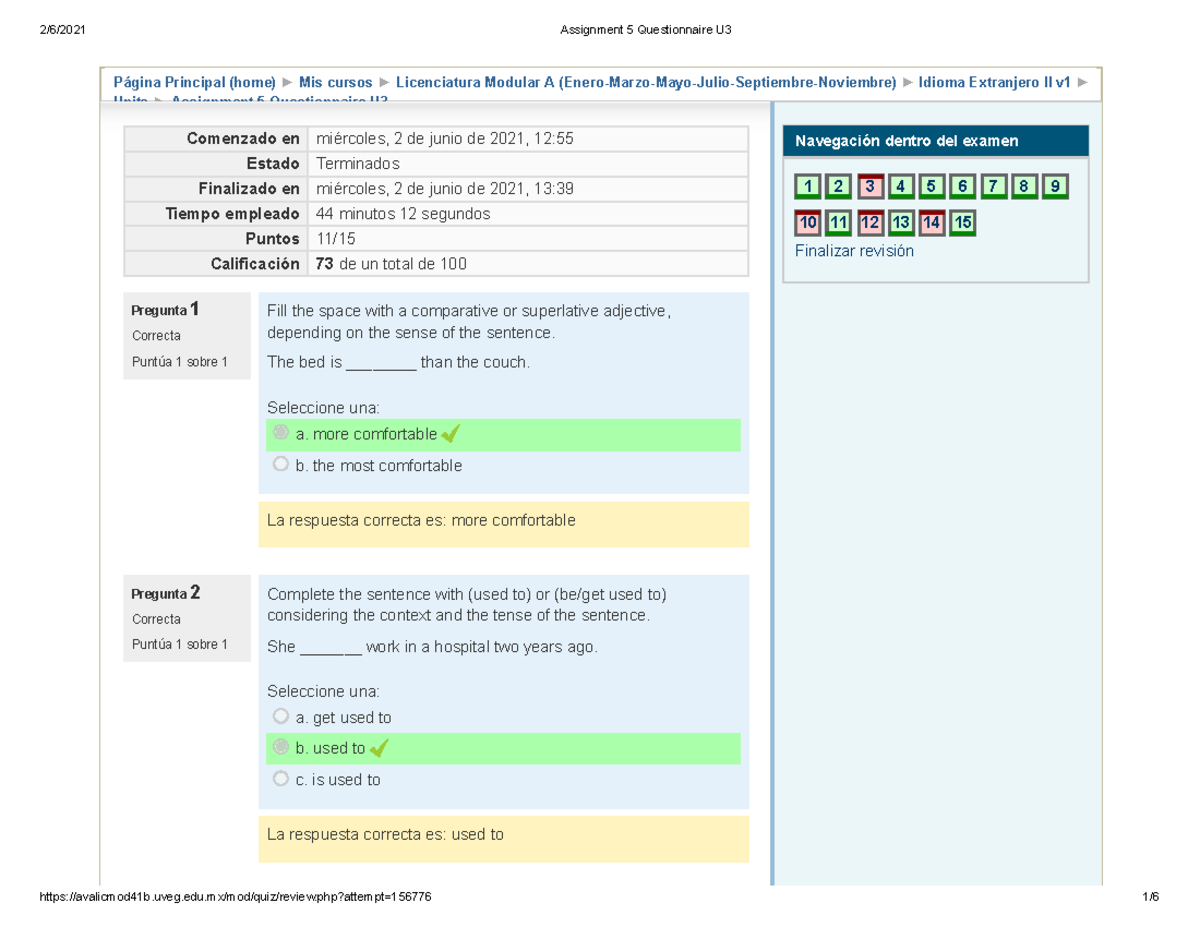
Task: Open 'Página Principal (home)' breadcrumb
Action: click(194, 82)
